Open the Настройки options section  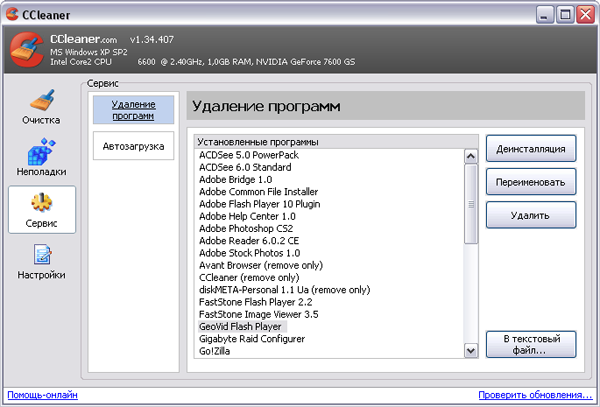tap(41, 261)
